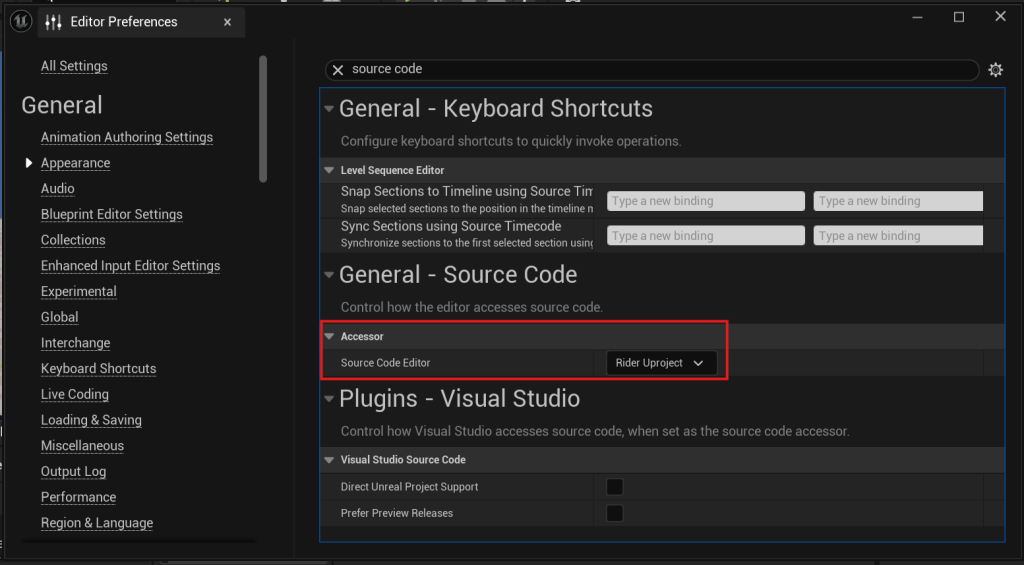1024x565 pixels.
Task: Close the Editor Preferences tab
Action: point(227,22)
